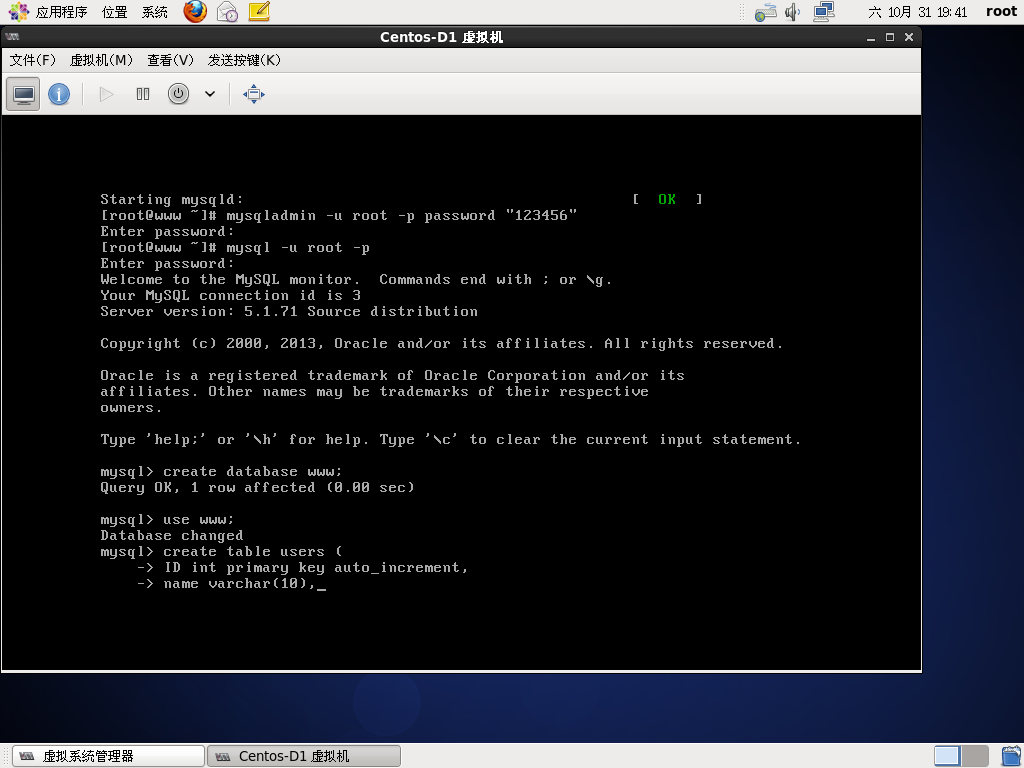Launch the Evolution mail client
The image size is (1024, 768).
[227, 12]
